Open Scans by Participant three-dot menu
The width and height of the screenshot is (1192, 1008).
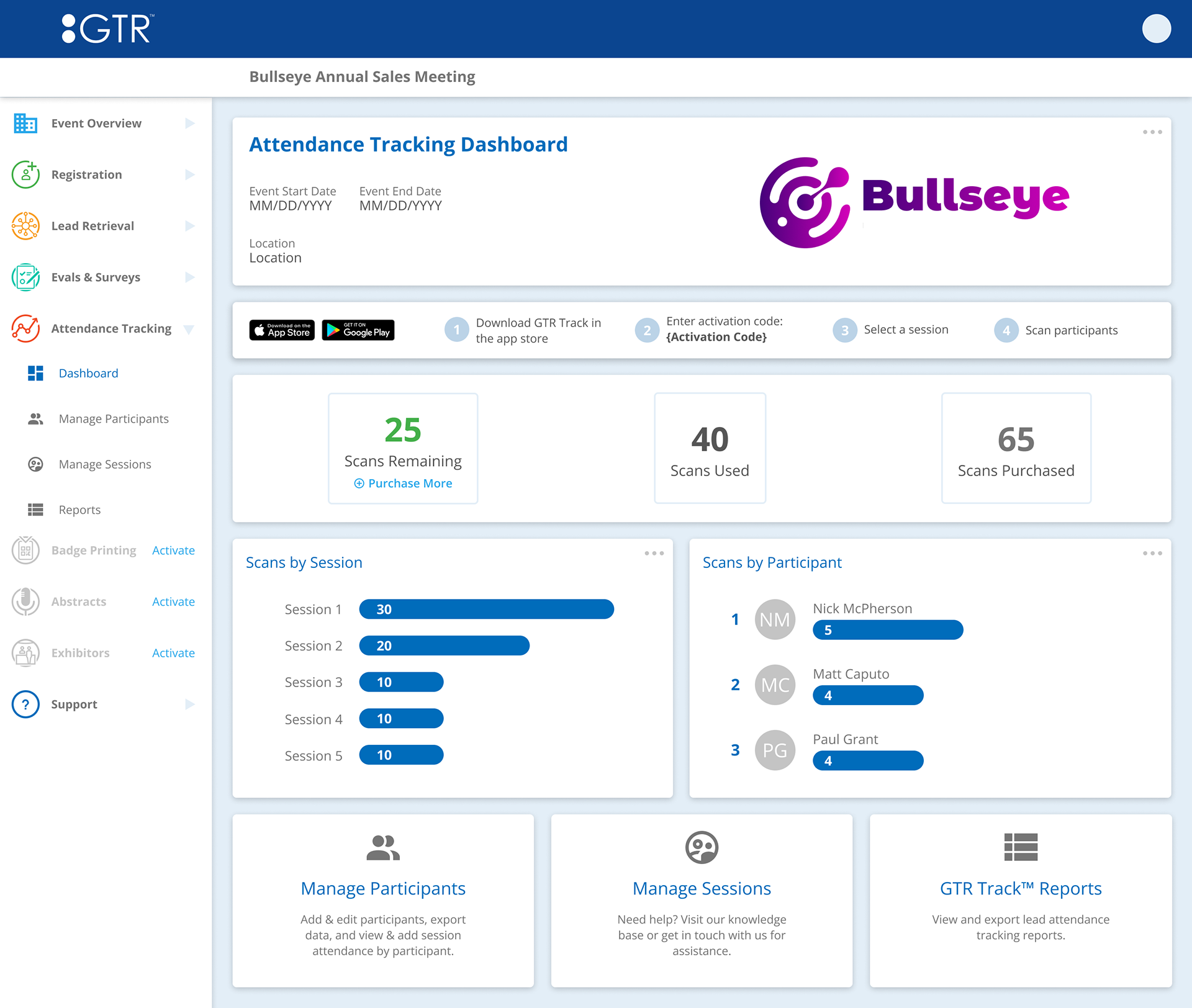(1152, 553)
